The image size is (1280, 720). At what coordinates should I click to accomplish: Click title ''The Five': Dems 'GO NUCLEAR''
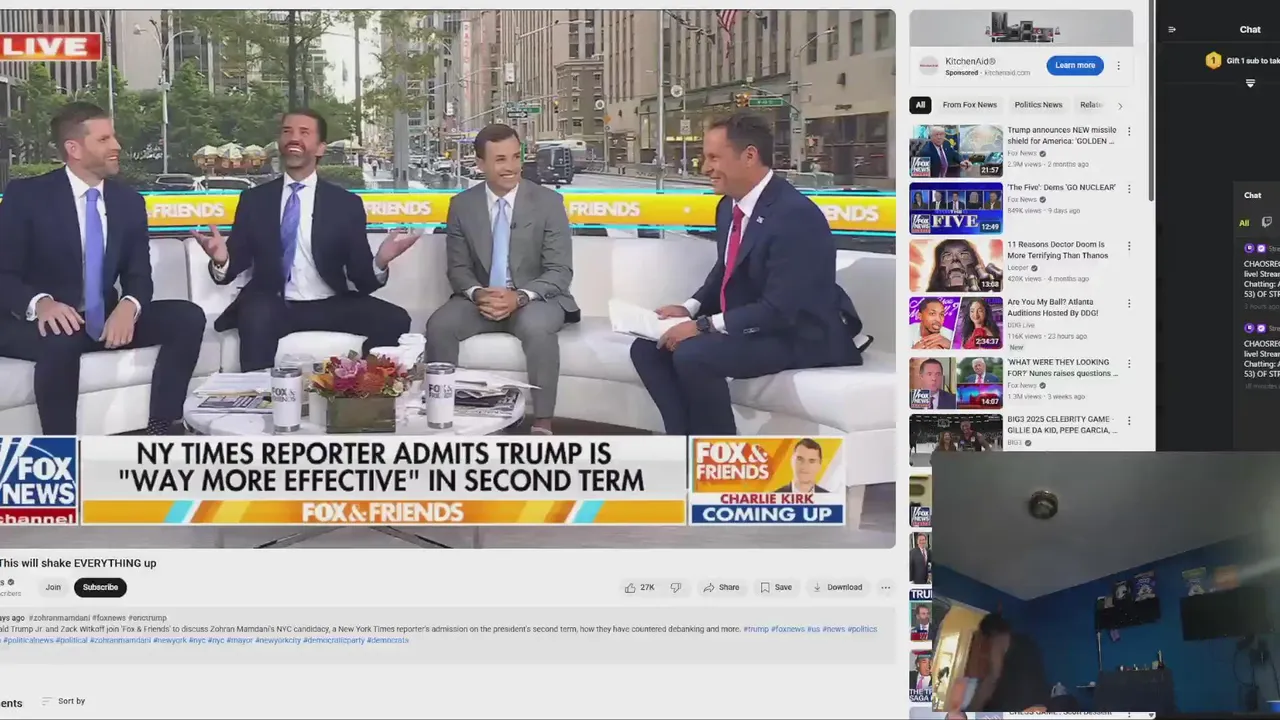coord(1062,188)
